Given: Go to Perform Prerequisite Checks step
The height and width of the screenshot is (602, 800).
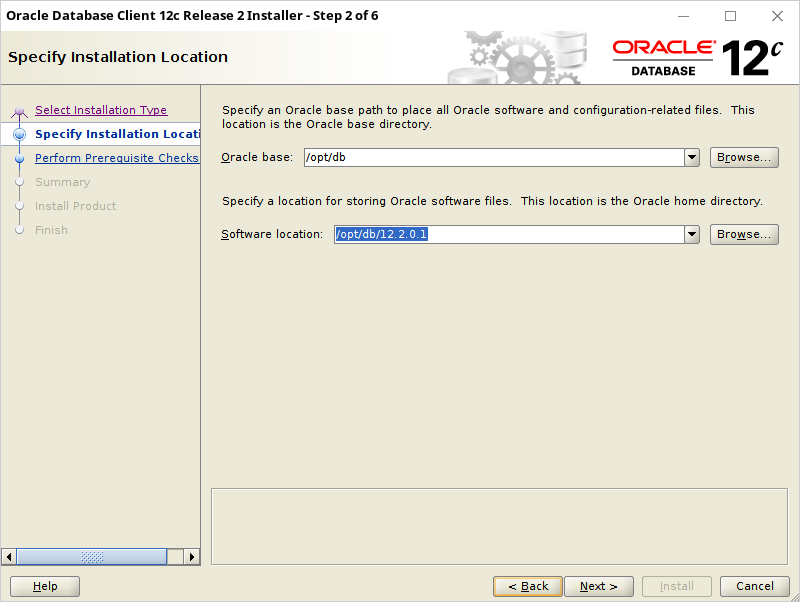Looking at the screenshot, I should tap(117, 158).
